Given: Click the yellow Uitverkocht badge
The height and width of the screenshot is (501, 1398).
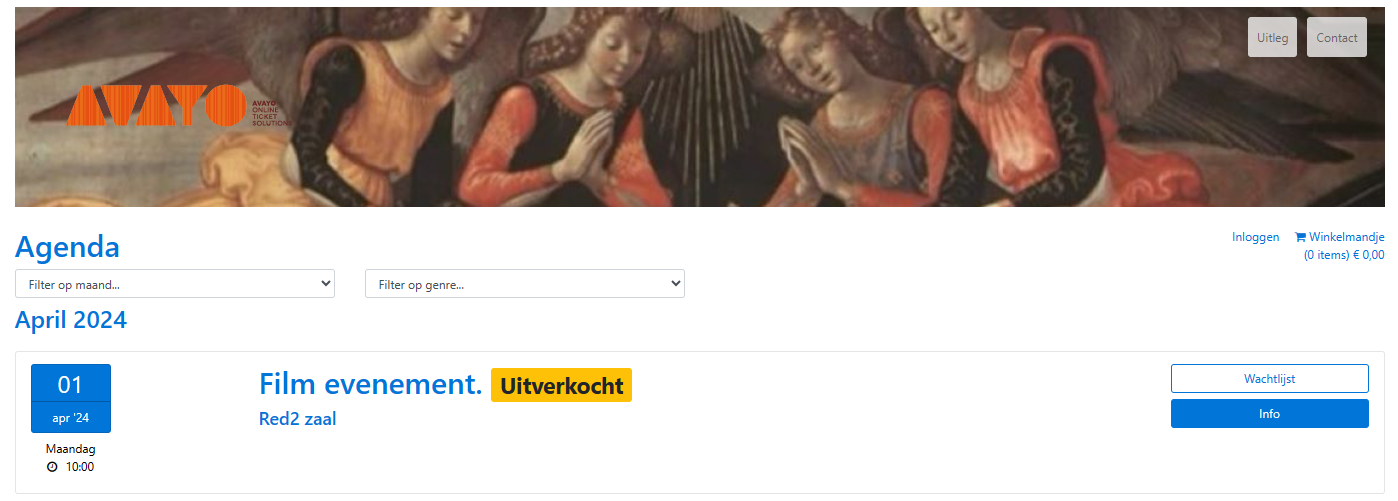Looking at the screenshot, I should pos(561,385).
